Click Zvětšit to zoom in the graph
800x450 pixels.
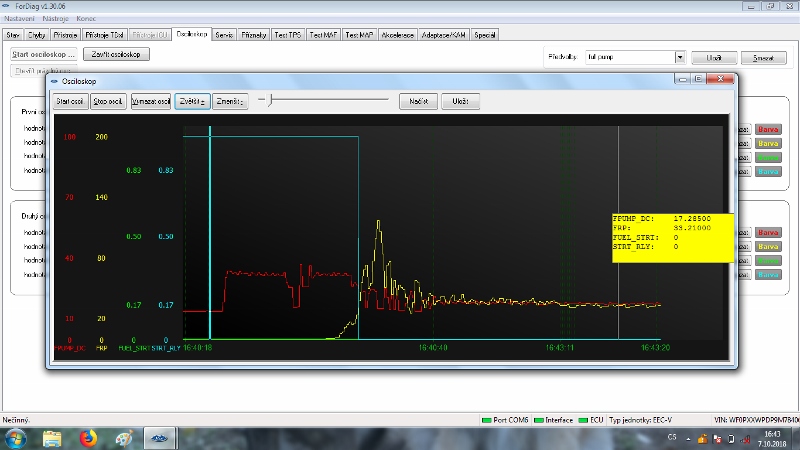click(192, 101)
